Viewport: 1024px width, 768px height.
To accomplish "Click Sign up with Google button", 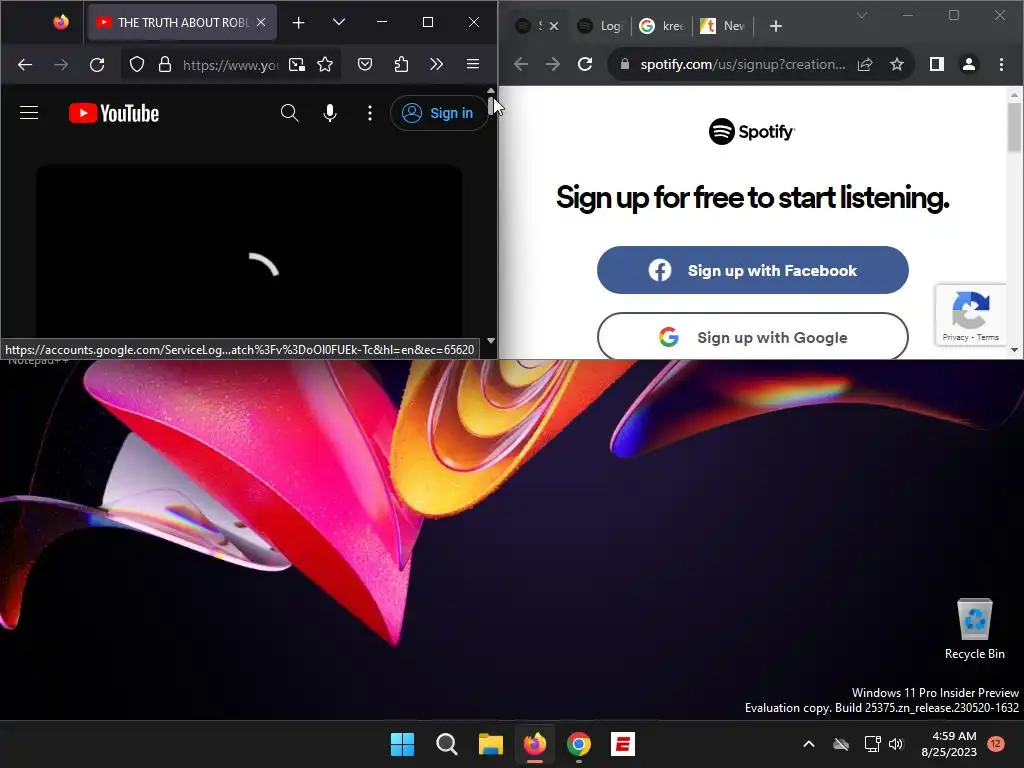I will pyautogui.click(x=752, y=336).
